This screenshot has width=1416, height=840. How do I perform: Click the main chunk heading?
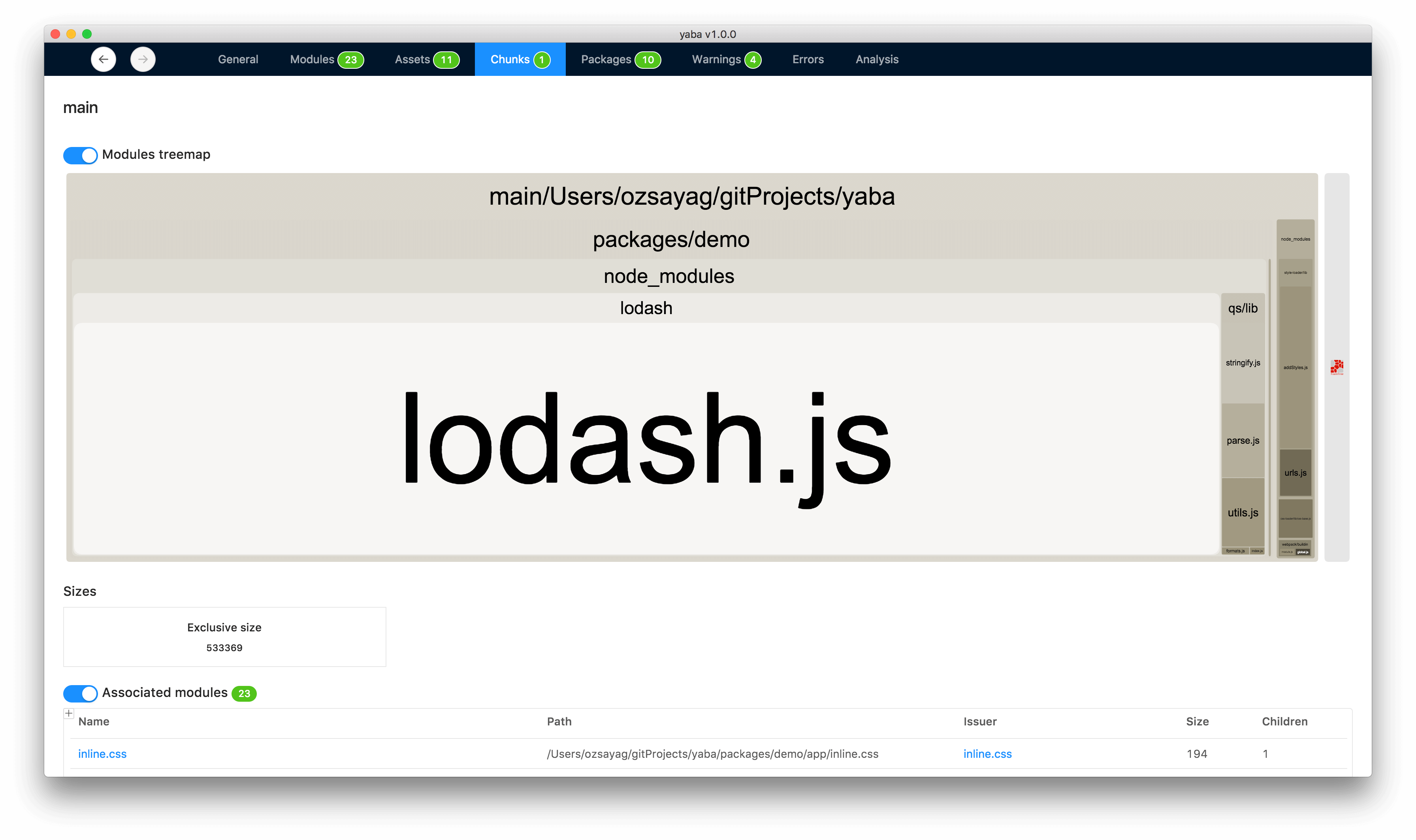[80, 107]
